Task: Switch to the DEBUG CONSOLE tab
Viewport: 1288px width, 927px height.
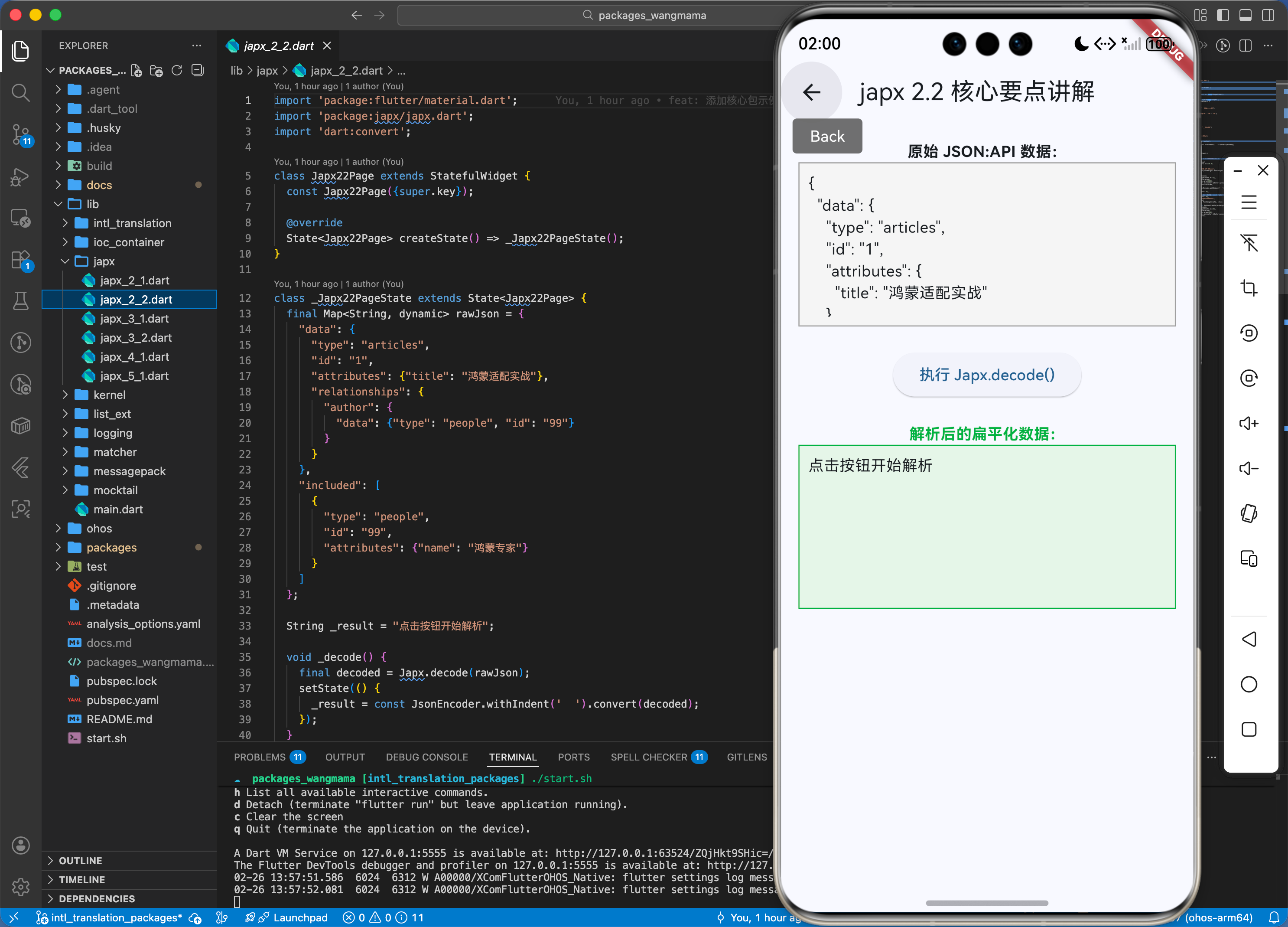Action: 426,757
